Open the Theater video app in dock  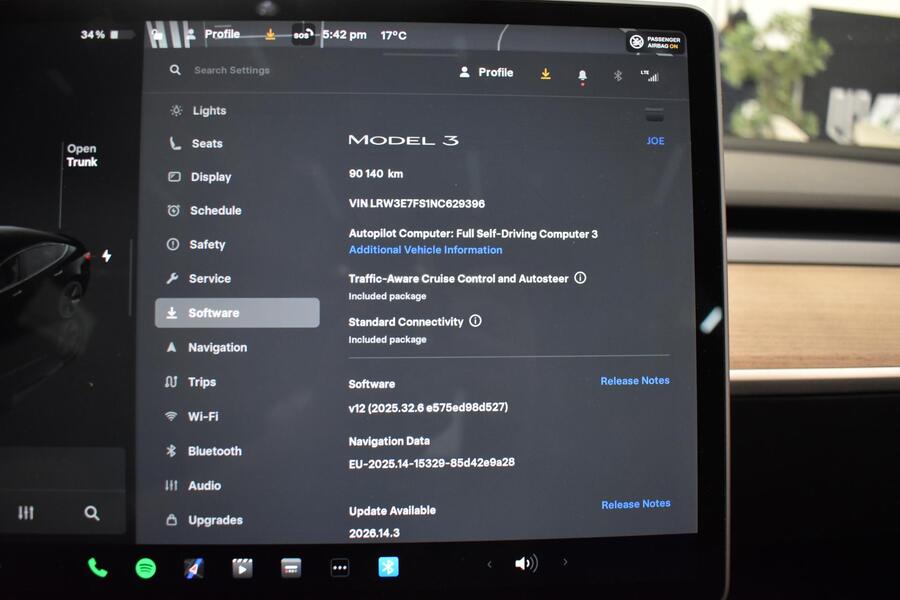pos(242,568)
